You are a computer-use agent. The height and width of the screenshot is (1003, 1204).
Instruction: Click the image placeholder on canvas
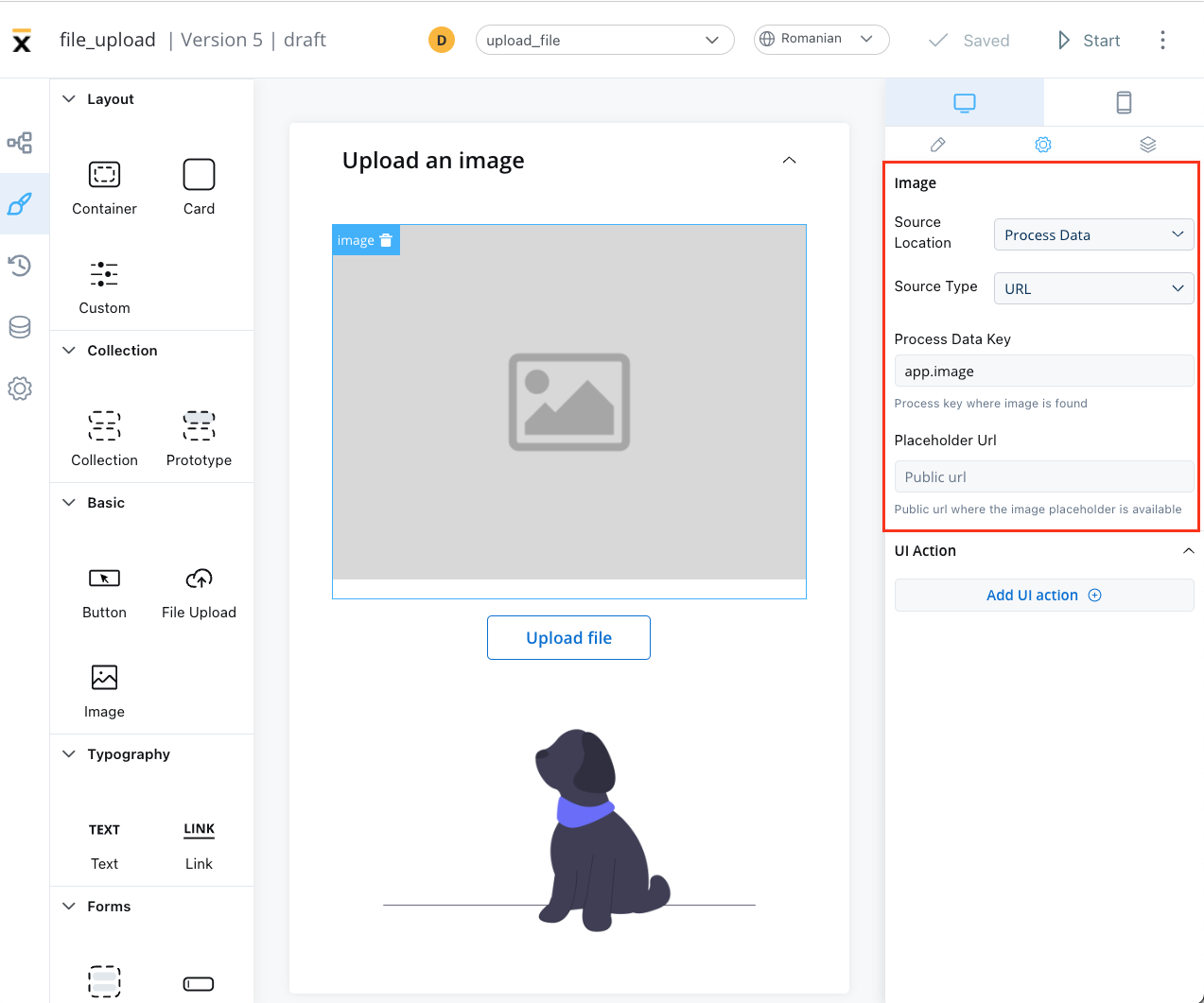[x=569, y=402]
